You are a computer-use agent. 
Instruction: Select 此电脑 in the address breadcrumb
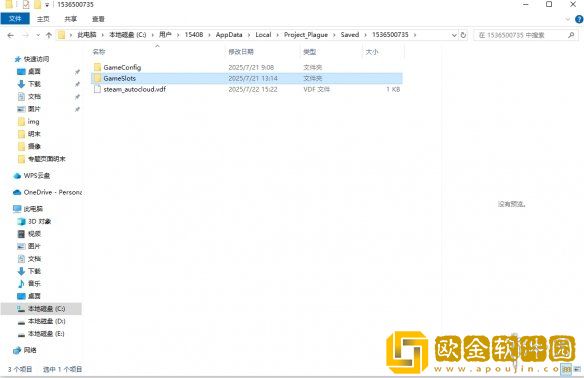click(x=87, y=35)
